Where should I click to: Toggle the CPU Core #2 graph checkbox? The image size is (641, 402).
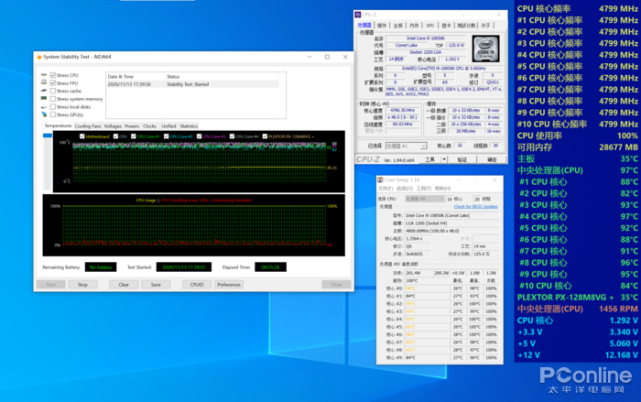[x=166, y=137]
